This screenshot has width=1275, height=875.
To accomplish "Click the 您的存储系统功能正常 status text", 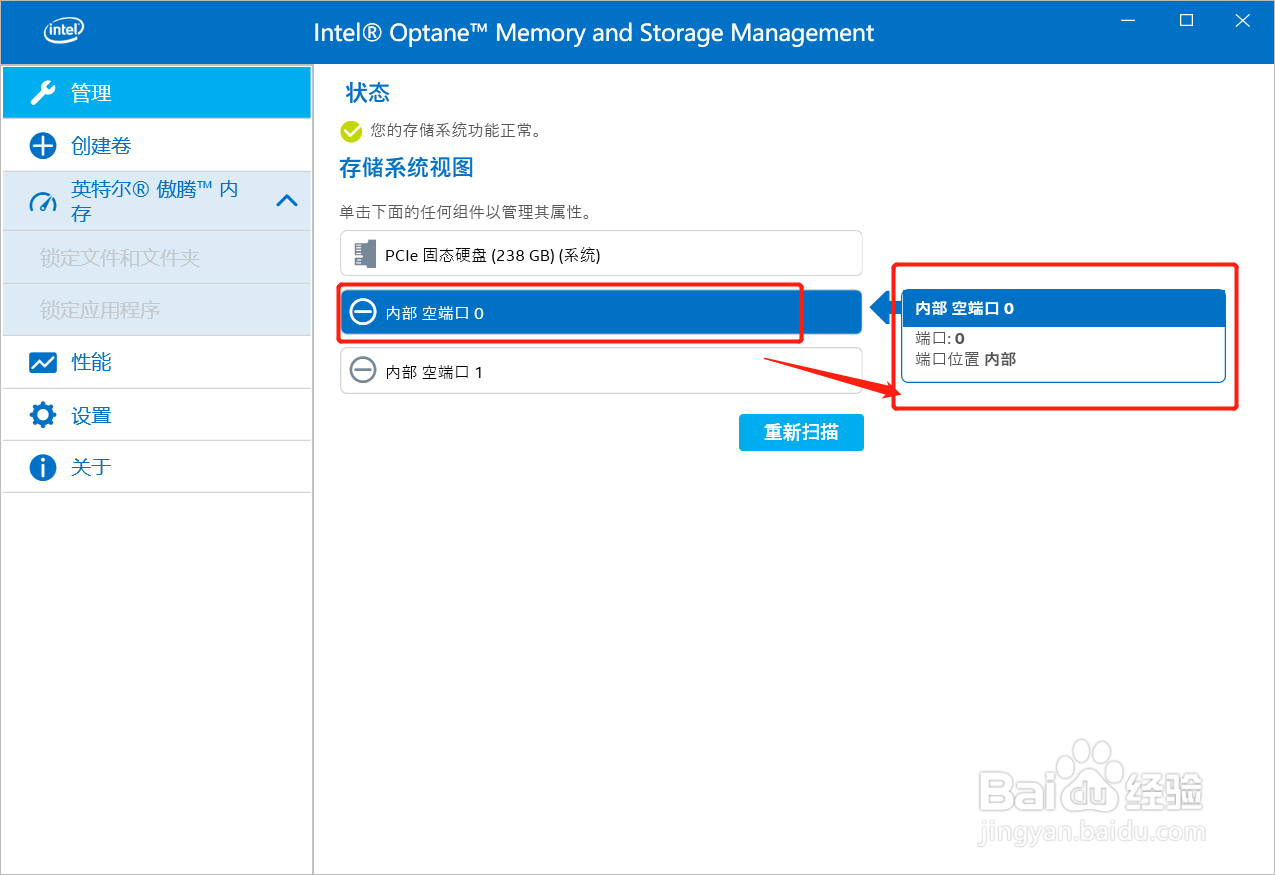I will (456, 130).
